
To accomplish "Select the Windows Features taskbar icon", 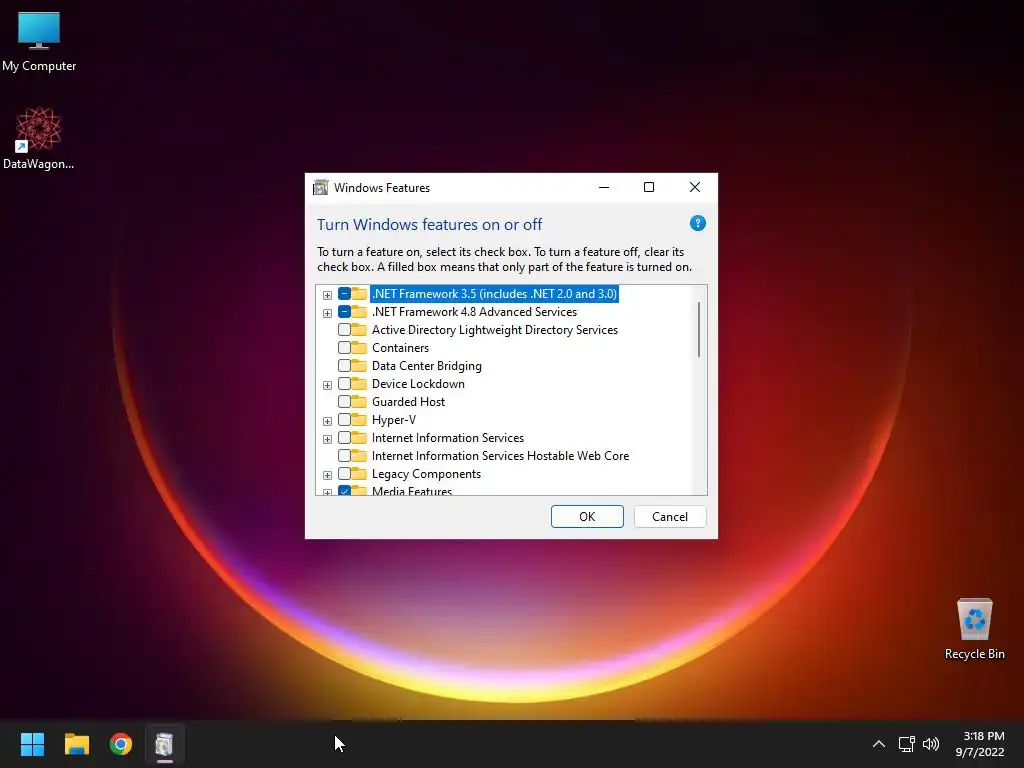I will pyautogui.click(x=165, y=744).
